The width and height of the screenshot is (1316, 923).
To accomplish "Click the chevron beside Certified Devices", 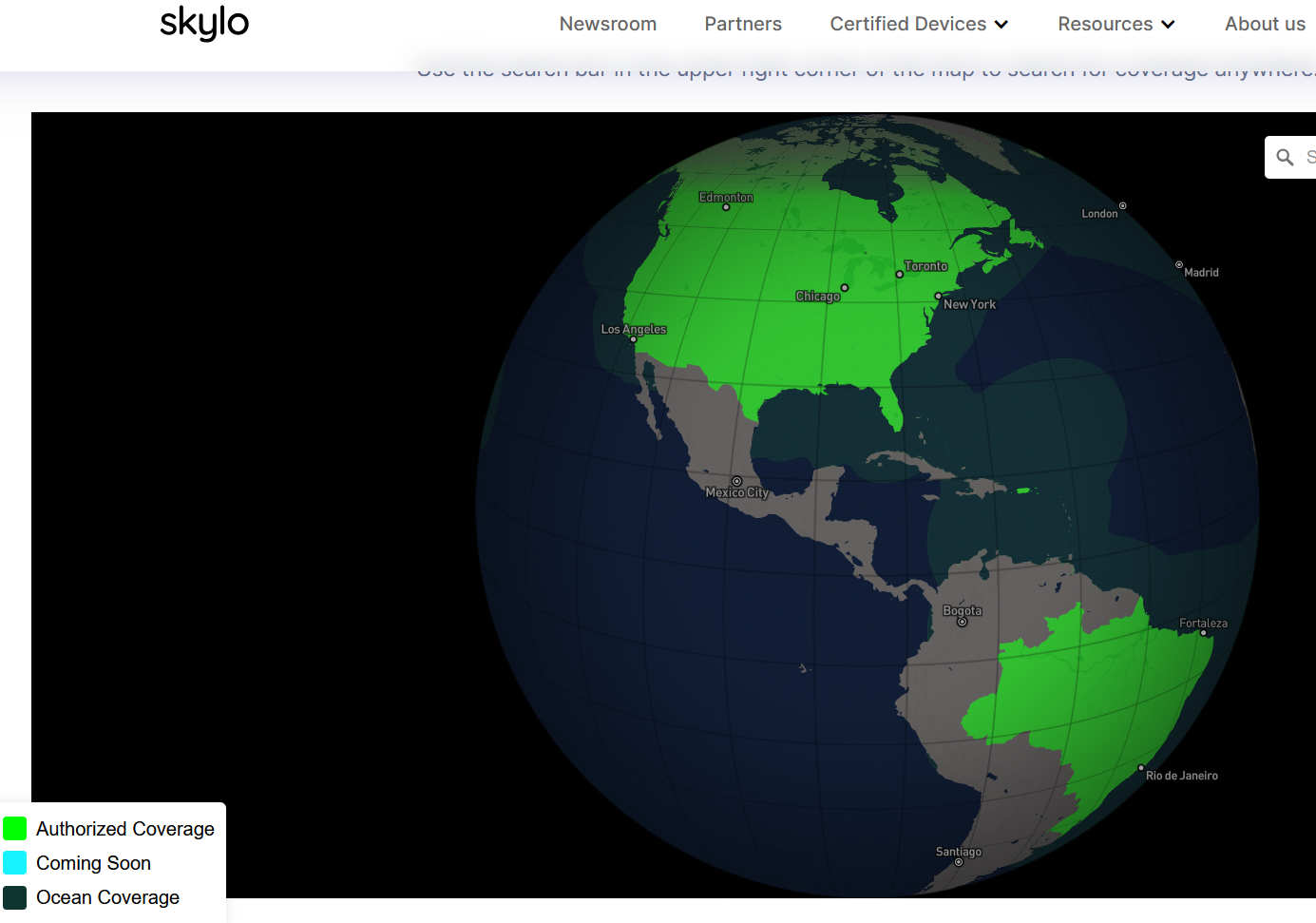I will point(1001,25).
